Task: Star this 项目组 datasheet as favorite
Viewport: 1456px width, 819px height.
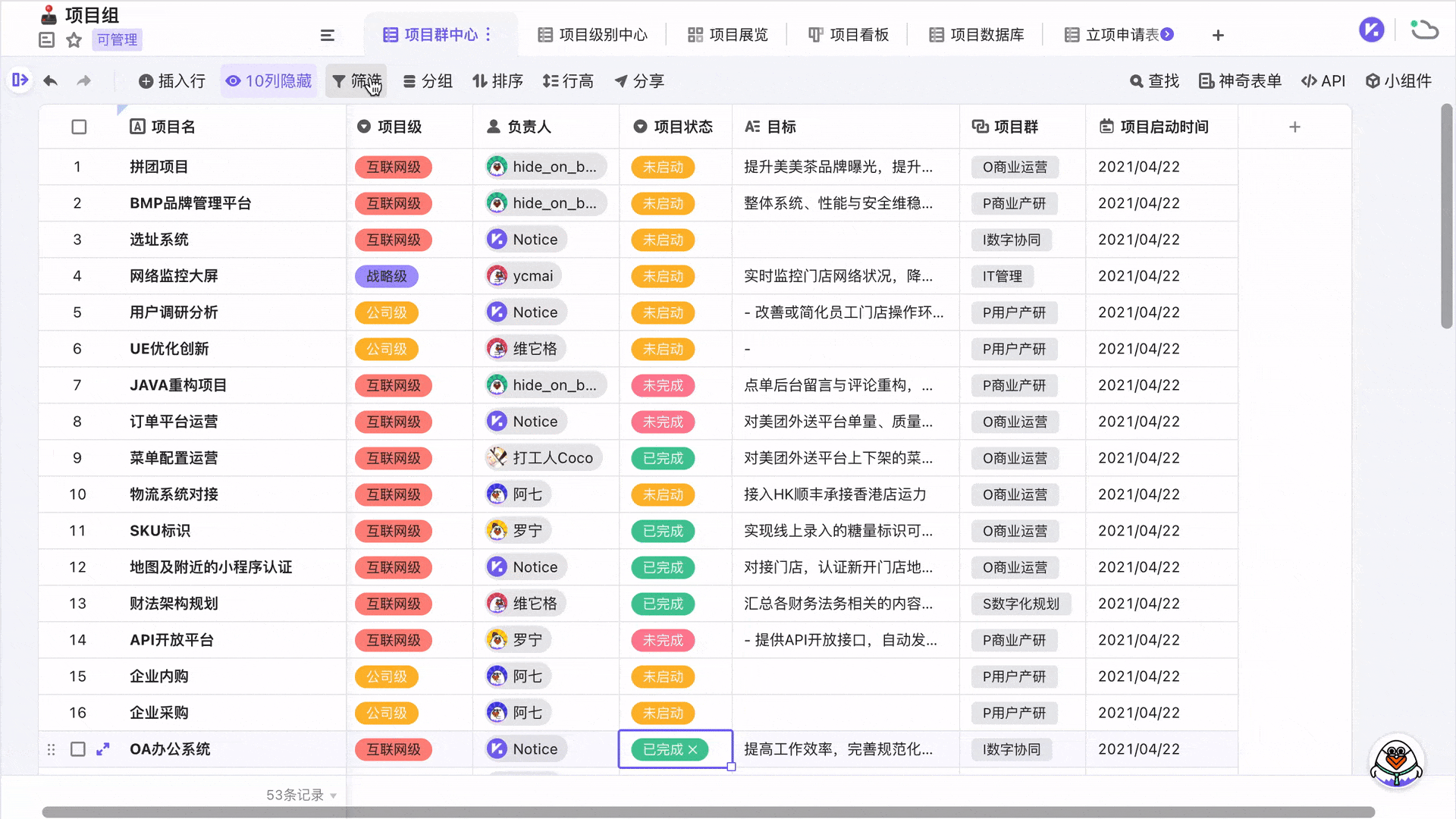Action: [74, 39]
